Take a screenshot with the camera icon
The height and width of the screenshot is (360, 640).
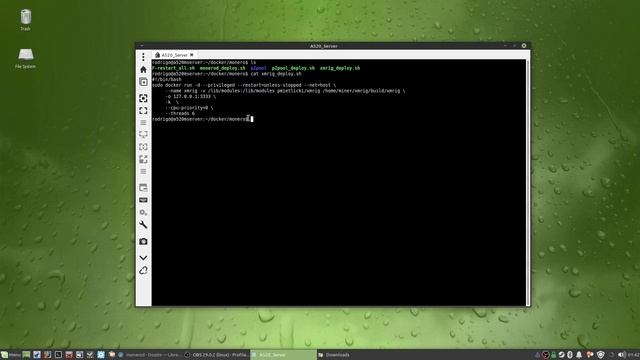pos(143,242)
